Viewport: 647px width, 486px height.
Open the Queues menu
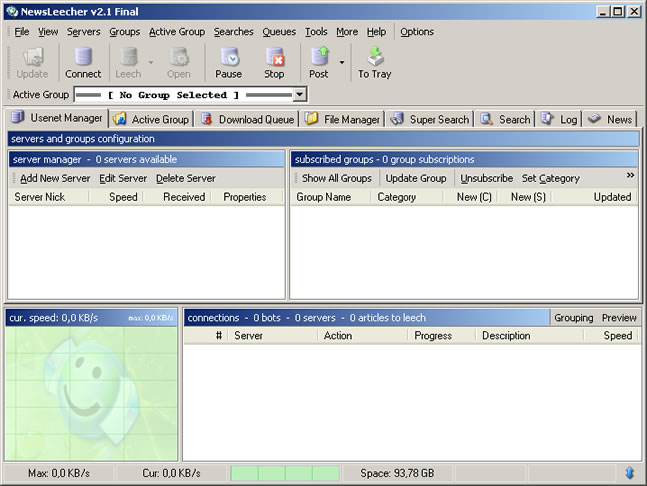point(279,32)
